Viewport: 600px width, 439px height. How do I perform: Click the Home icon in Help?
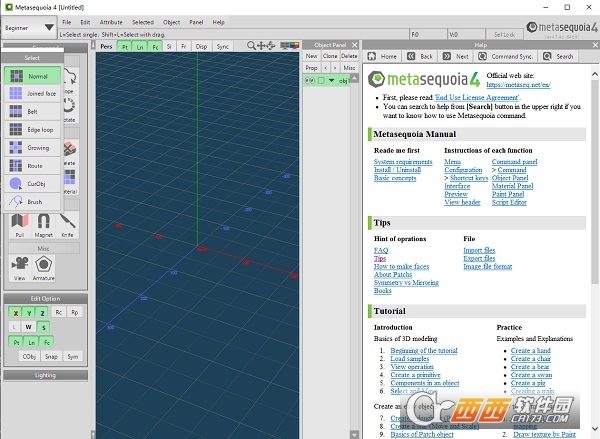pos(371,56)
